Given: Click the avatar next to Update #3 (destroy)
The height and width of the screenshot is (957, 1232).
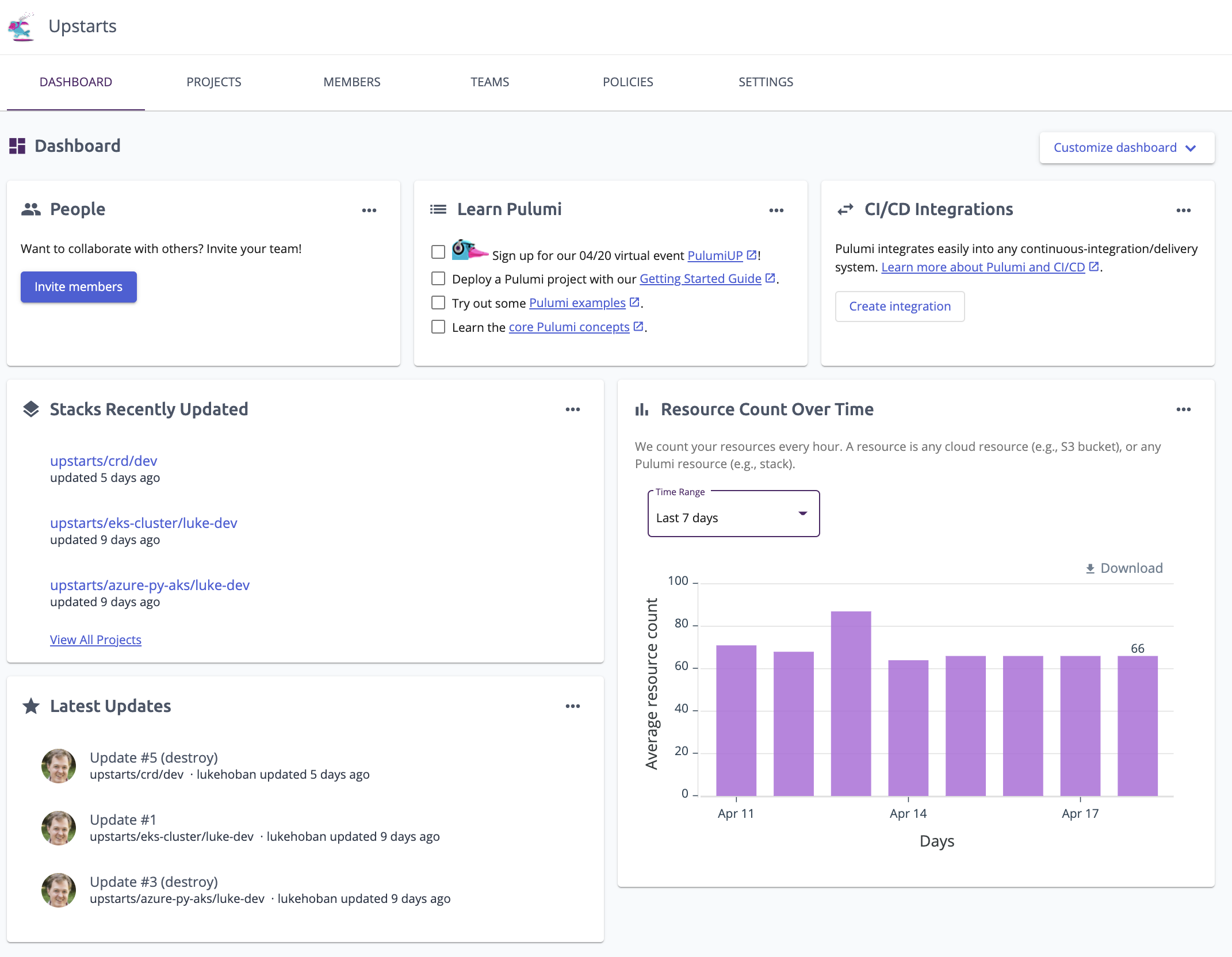Looking at the screenshot, I should (x=59, y=890).
